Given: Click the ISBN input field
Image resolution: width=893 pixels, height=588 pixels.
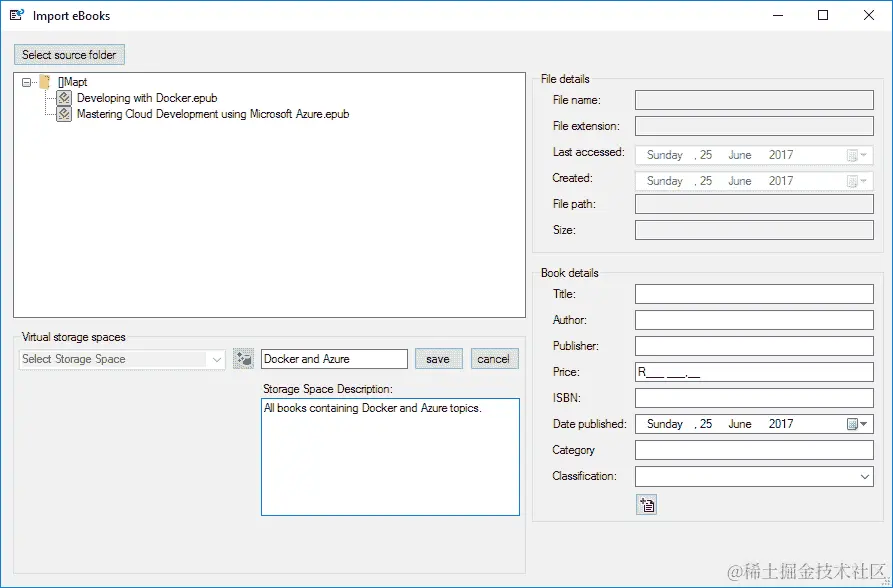Looking at the screenshot, I should coord(754,398).
